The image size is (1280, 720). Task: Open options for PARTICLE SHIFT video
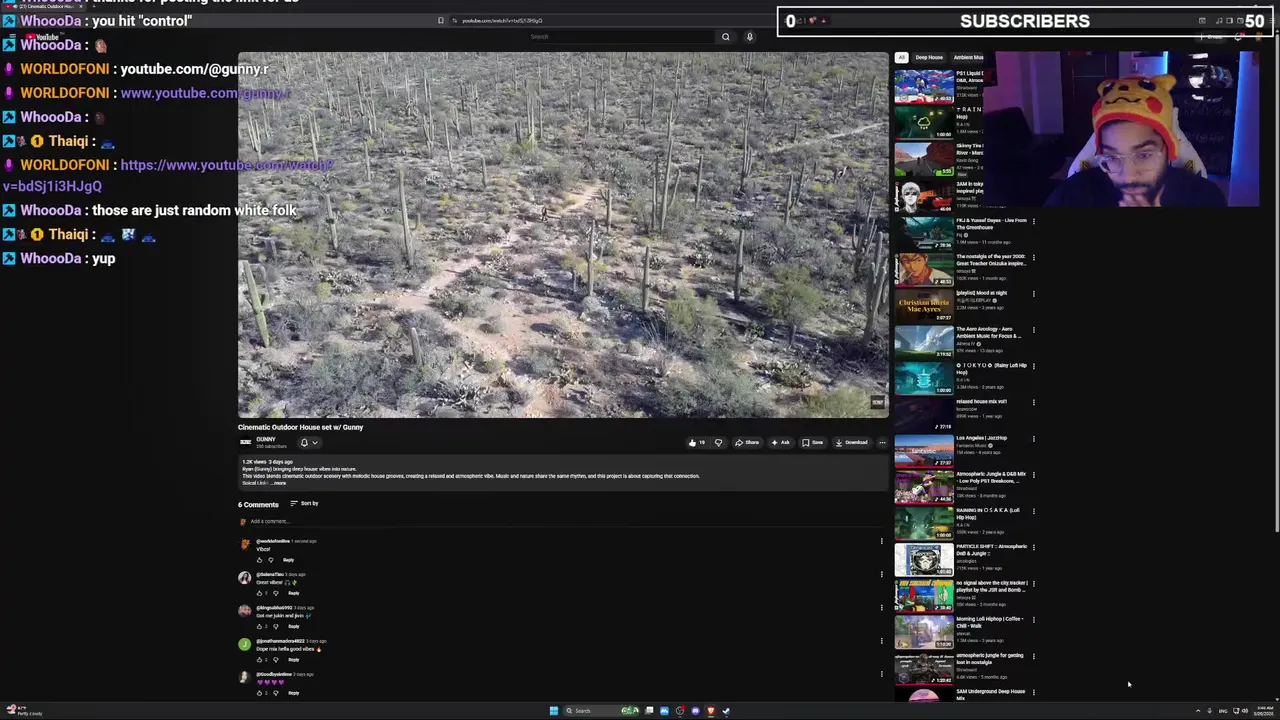coord(1033,547)
